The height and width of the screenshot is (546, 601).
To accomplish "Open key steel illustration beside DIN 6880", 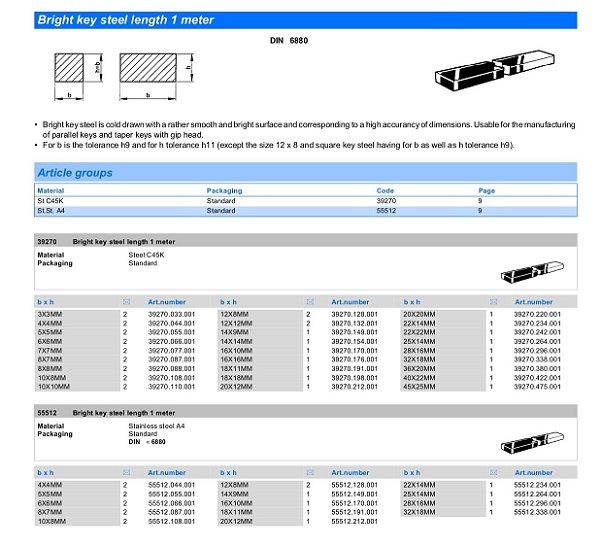I will coord(492,73).
